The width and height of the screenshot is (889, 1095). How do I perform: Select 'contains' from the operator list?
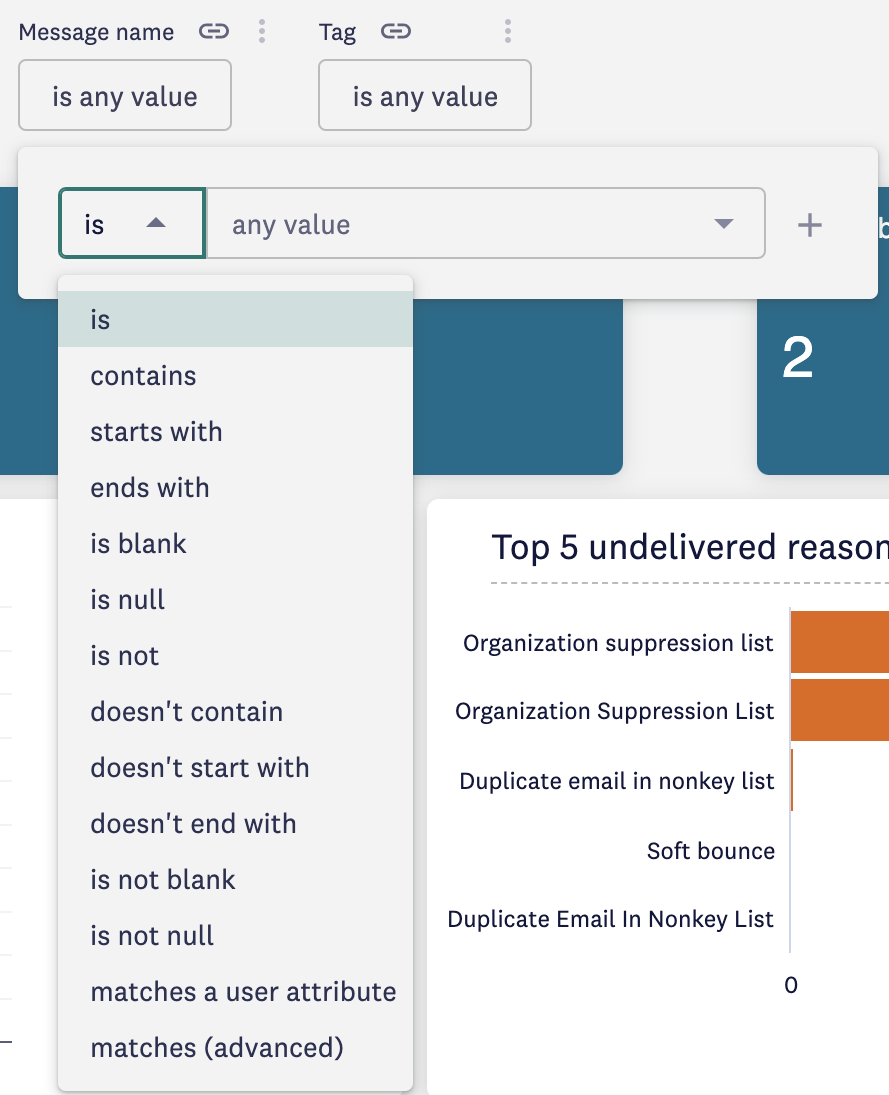(143, 376)
